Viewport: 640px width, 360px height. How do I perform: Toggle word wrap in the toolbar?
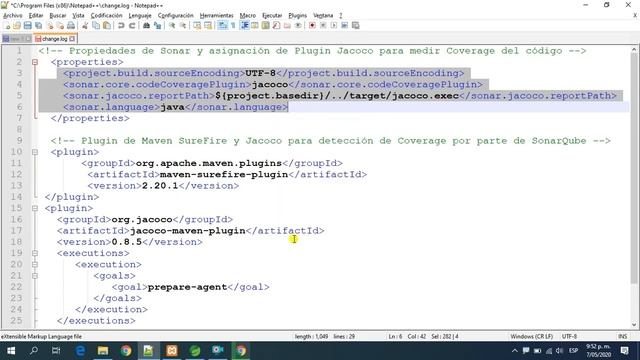[222, 25]
